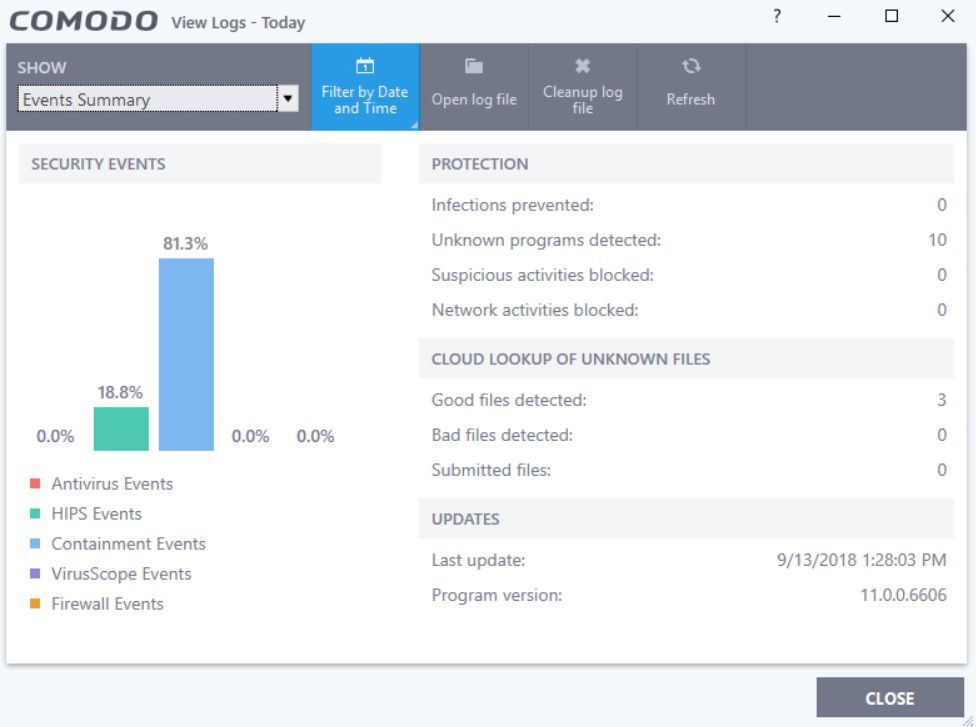976x727 pixels.
Task: Select the Antivirus Events legend label
Action: pos(112,484)
